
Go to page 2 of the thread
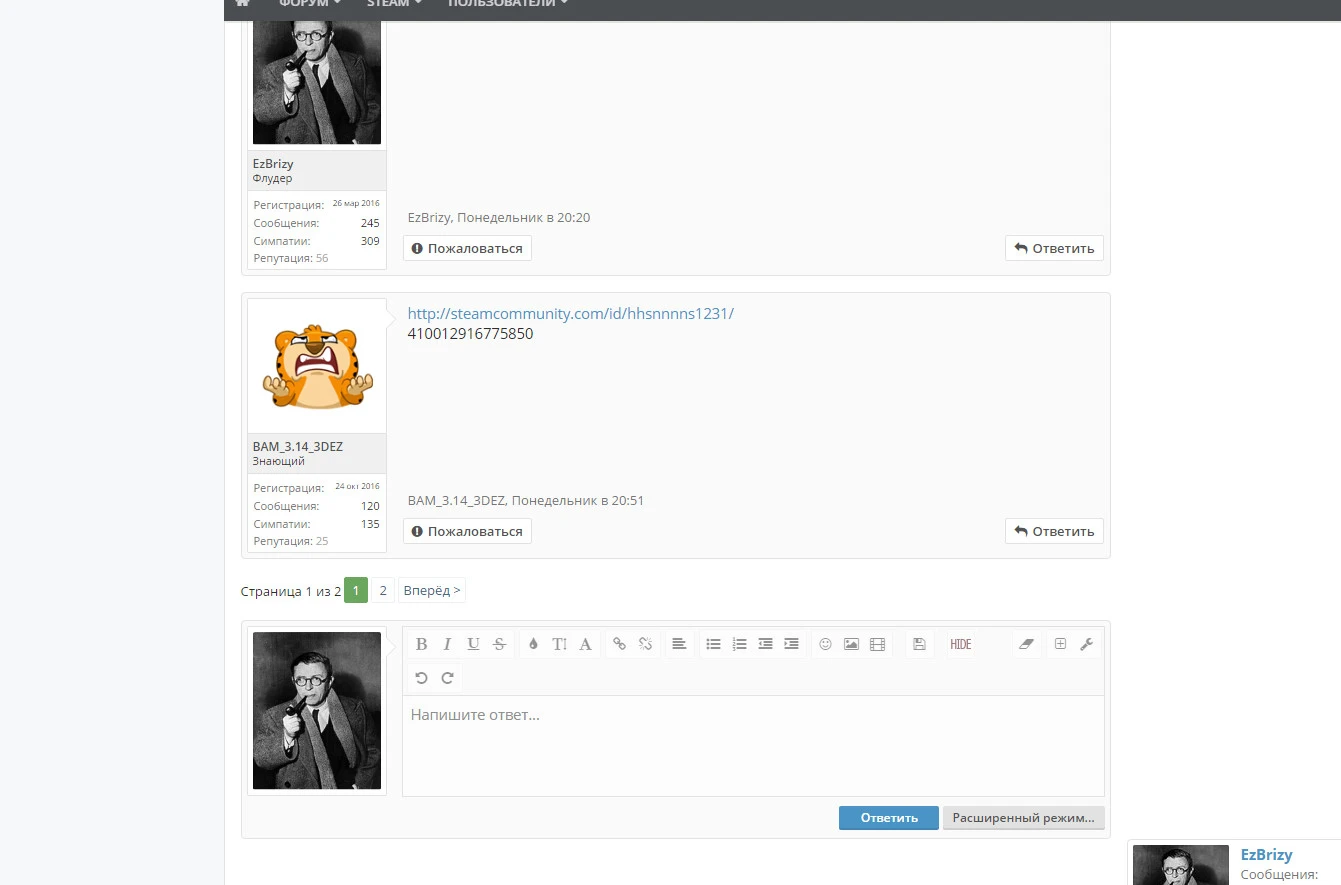[x=383, y=590]
